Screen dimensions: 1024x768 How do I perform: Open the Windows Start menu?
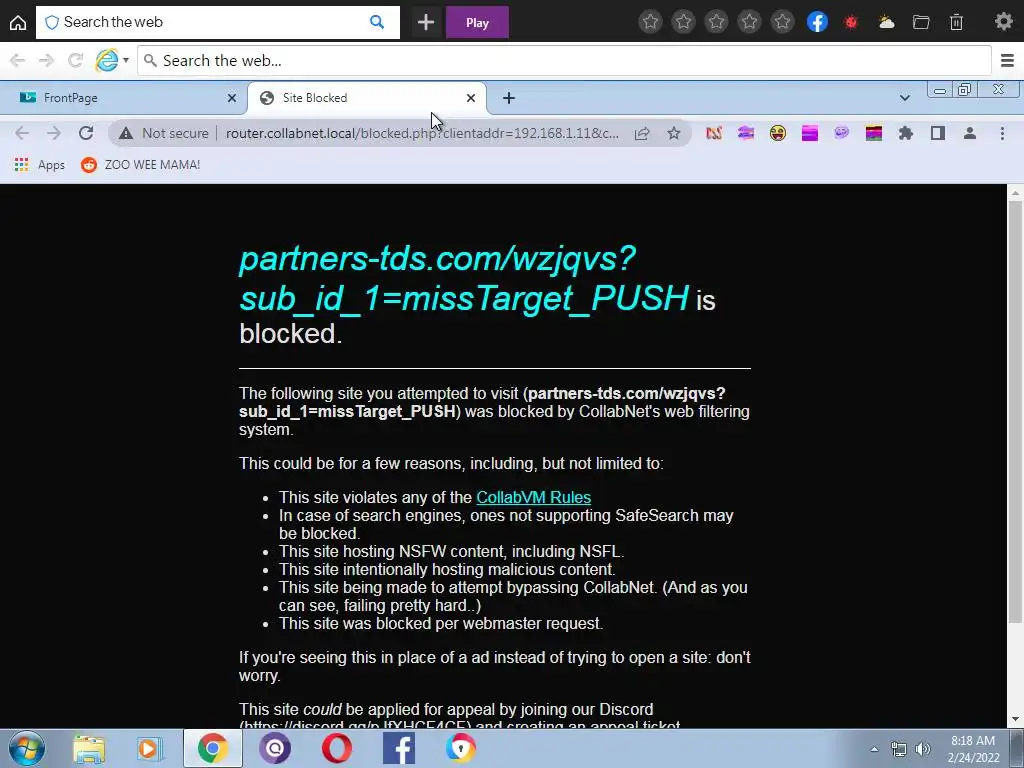click(27, 748)
